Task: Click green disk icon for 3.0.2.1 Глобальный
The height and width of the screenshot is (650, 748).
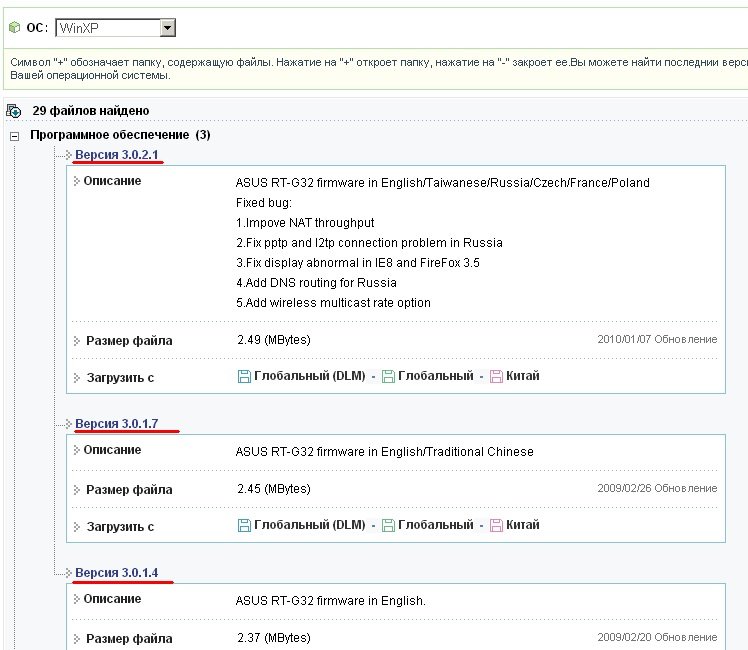Action: coord(388,377)
